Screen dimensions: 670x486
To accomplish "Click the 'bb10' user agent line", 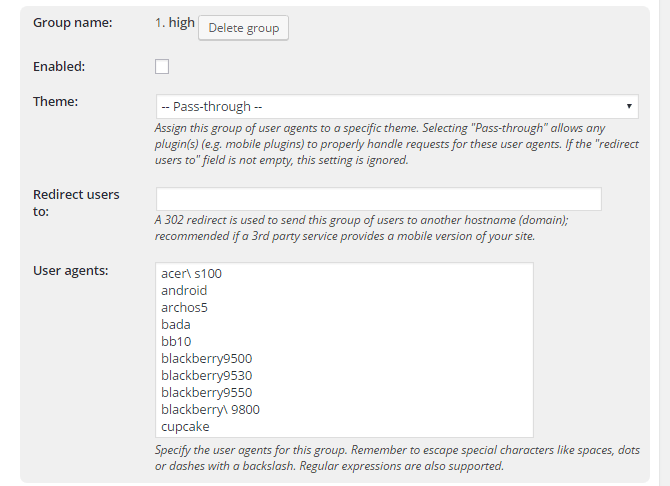I will click(x=176, y=342).
